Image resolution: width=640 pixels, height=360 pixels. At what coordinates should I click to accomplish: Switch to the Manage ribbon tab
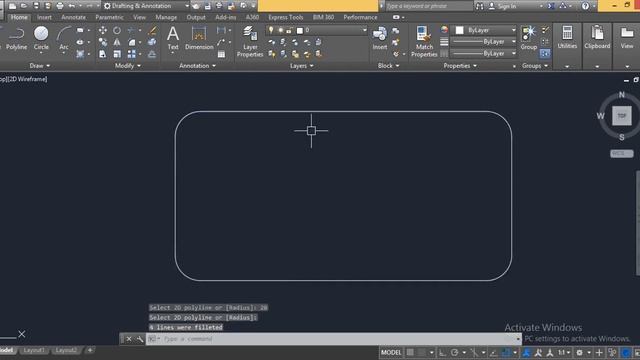[166, 17]
